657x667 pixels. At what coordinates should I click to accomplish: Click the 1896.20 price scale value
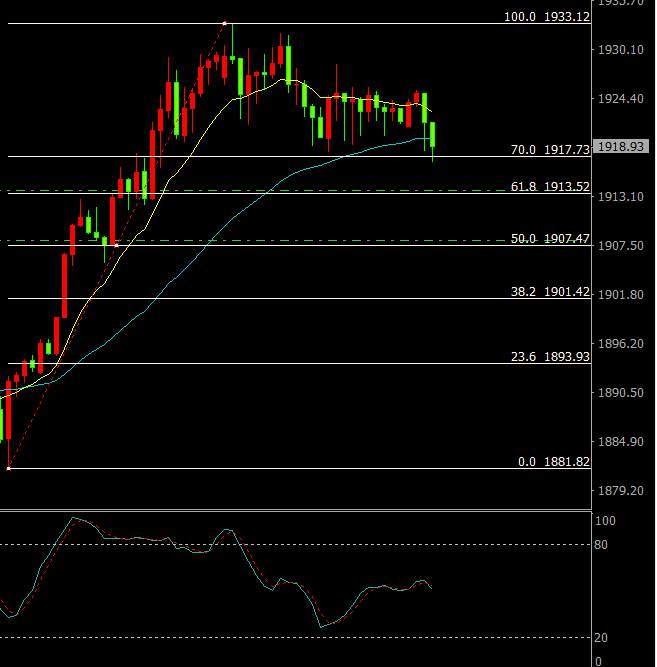(621, 343)
